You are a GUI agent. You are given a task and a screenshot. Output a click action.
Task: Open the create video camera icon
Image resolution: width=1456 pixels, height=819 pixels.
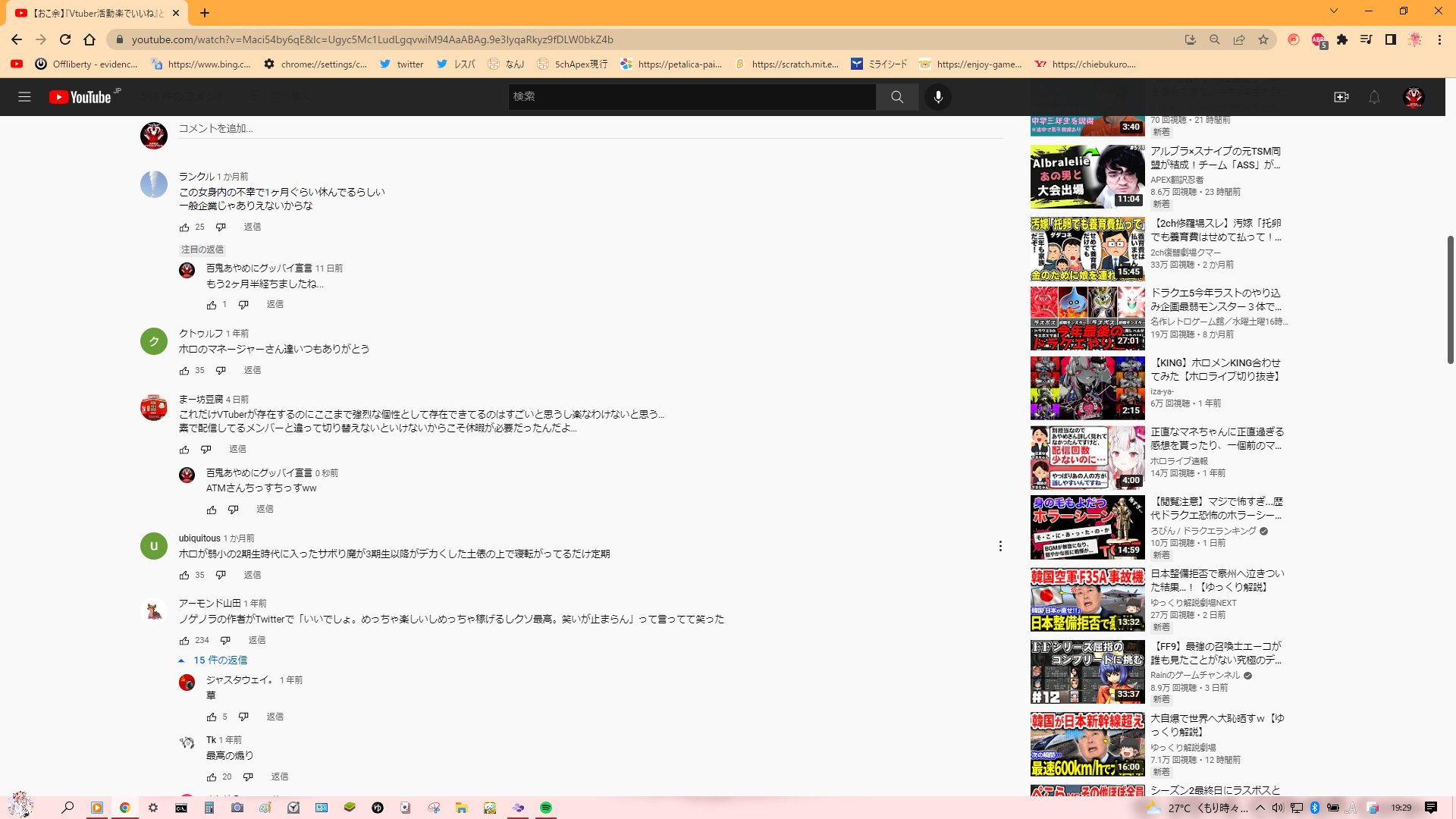tap(1341, 97)
